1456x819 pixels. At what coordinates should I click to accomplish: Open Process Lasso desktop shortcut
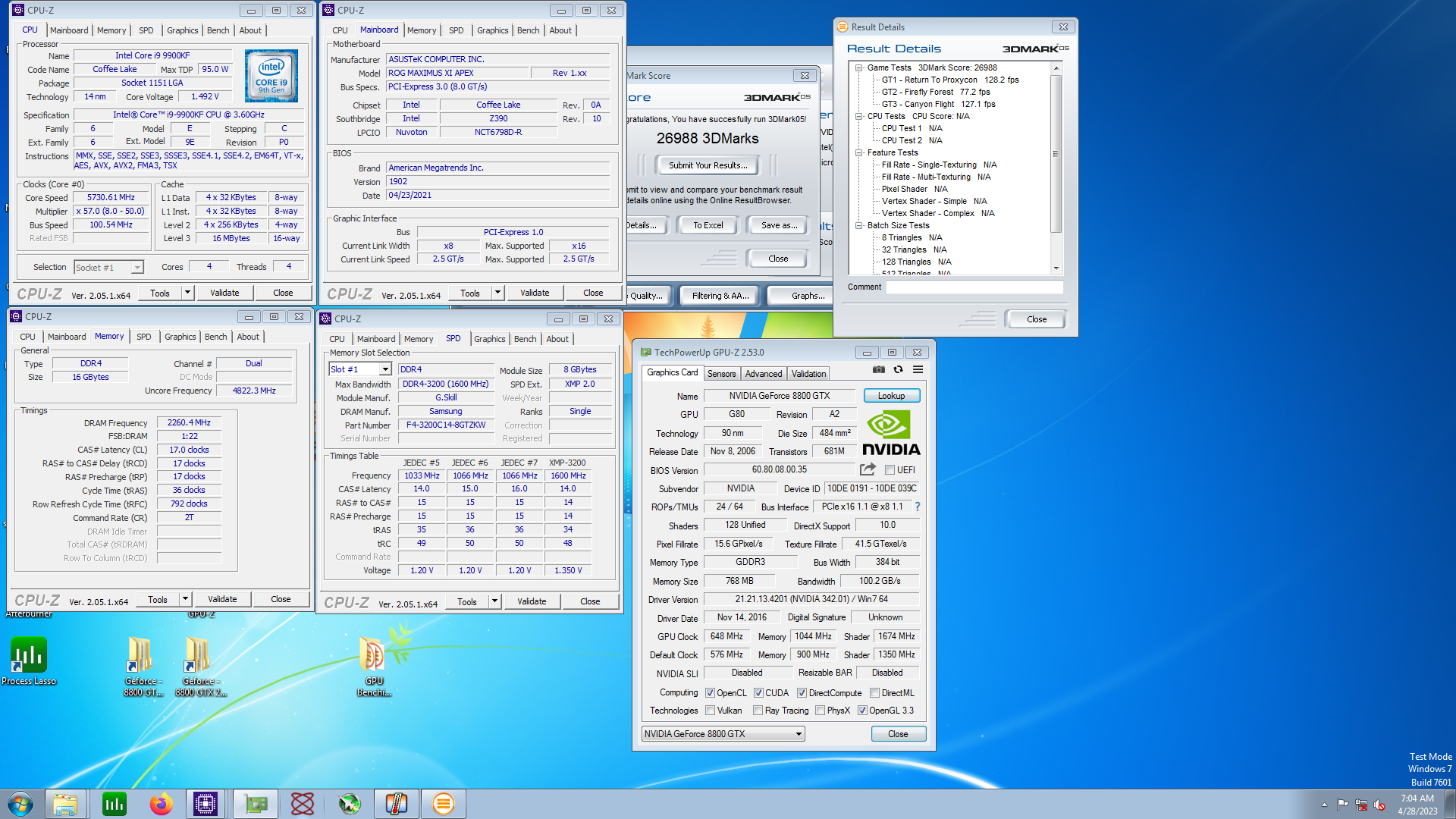click(29, 661)
